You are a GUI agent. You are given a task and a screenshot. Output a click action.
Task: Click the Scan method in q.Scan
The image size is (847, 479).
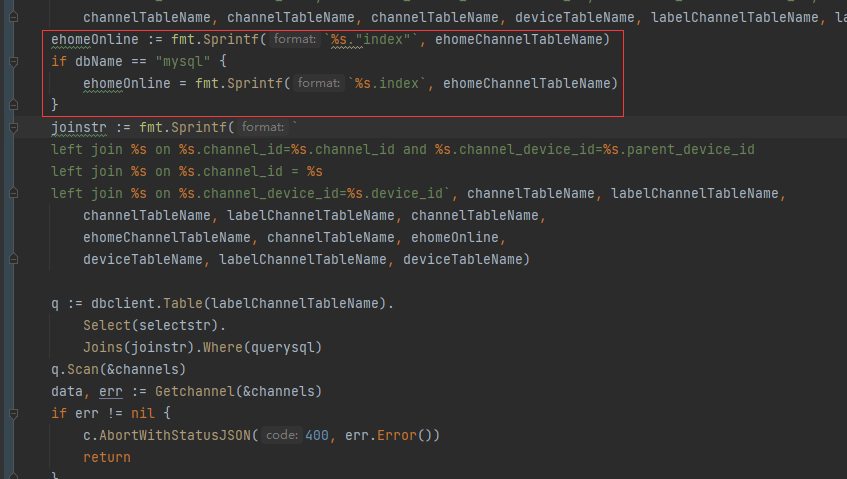83,369
